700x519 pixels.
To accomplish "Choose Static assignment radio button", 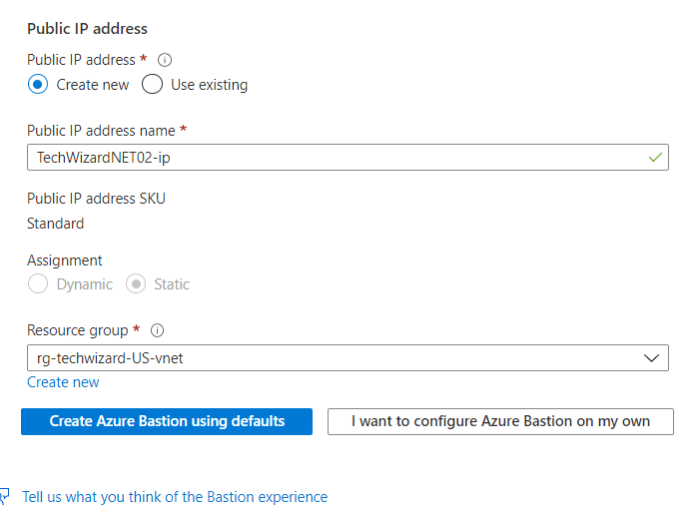I will pyautogui.click(x=135, y=284).
